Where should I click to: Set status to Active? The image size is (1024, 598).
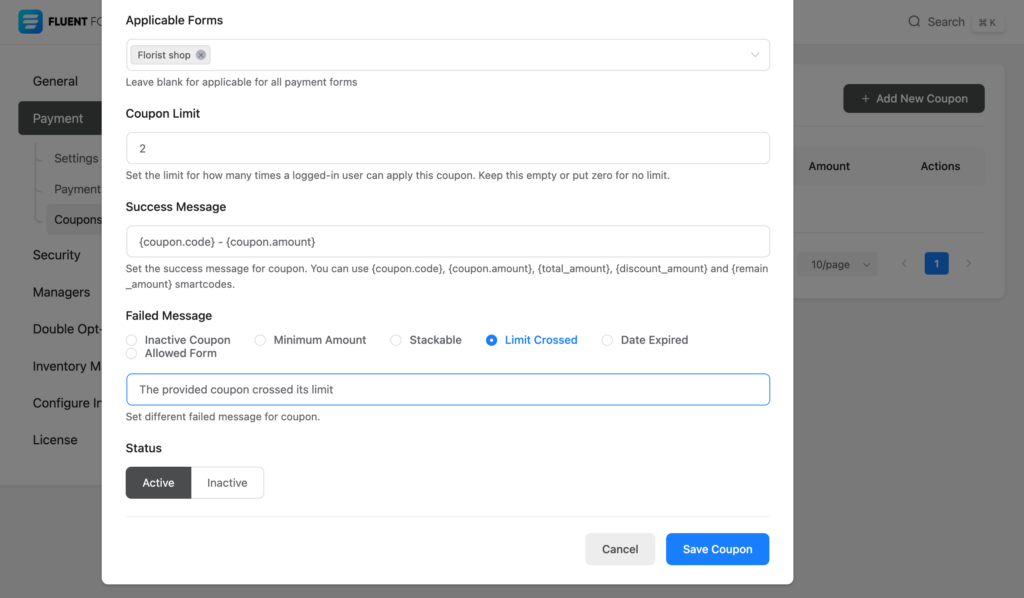tap(159, 482)
